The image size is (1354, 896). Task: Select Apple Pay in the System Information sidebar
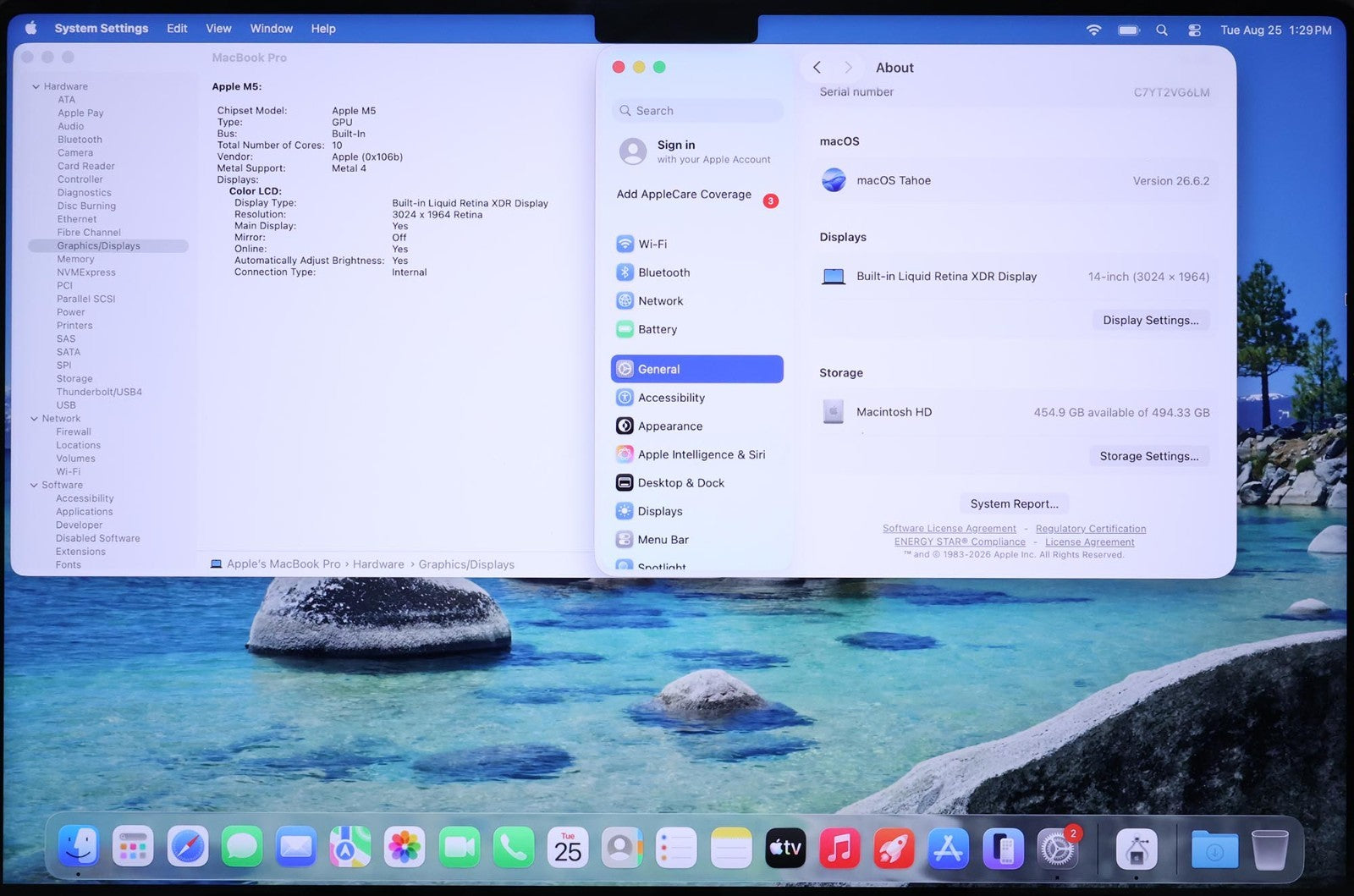pos(80,113)
